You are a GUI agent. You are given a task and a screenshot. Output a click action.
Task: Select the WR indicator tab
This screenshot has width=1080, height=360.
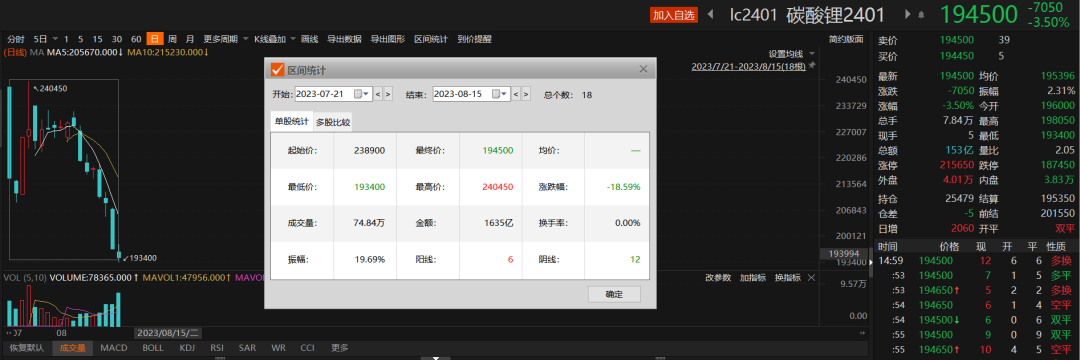coord(279,348)
